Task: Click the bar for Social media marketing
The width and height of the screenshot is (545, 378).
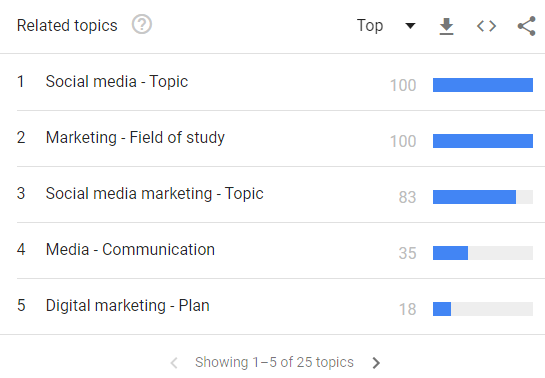Action: click(x=483, y=197)
